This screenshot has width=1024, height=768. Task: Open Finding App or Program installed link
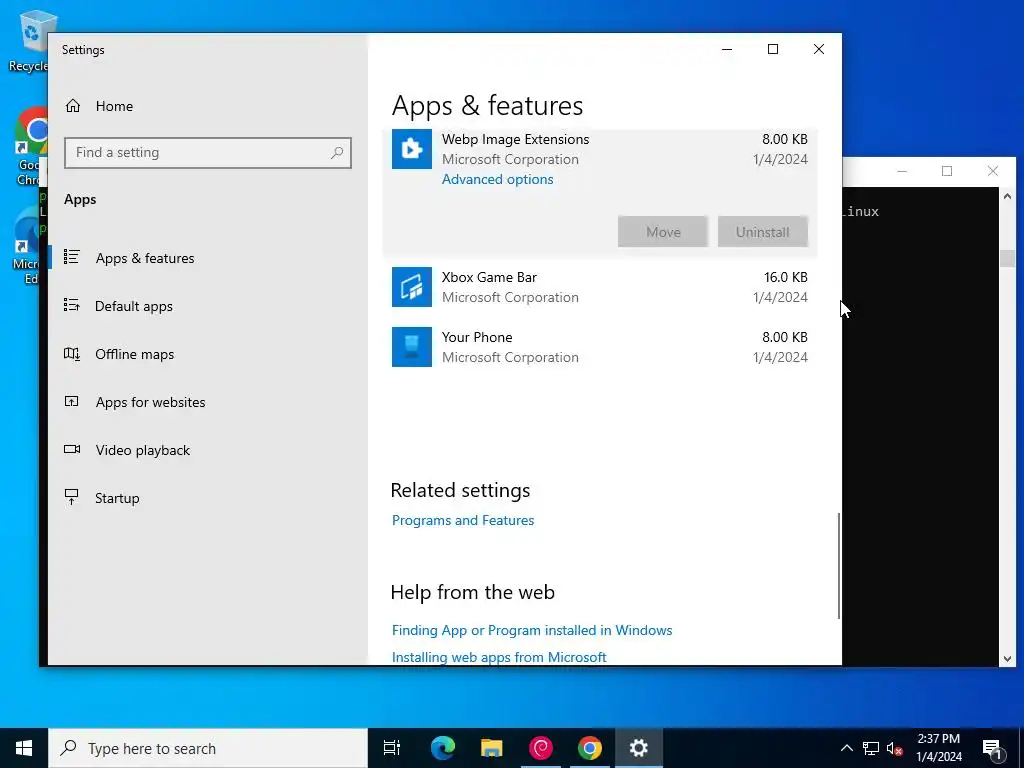pyautogui.click(x=532, y=630)
